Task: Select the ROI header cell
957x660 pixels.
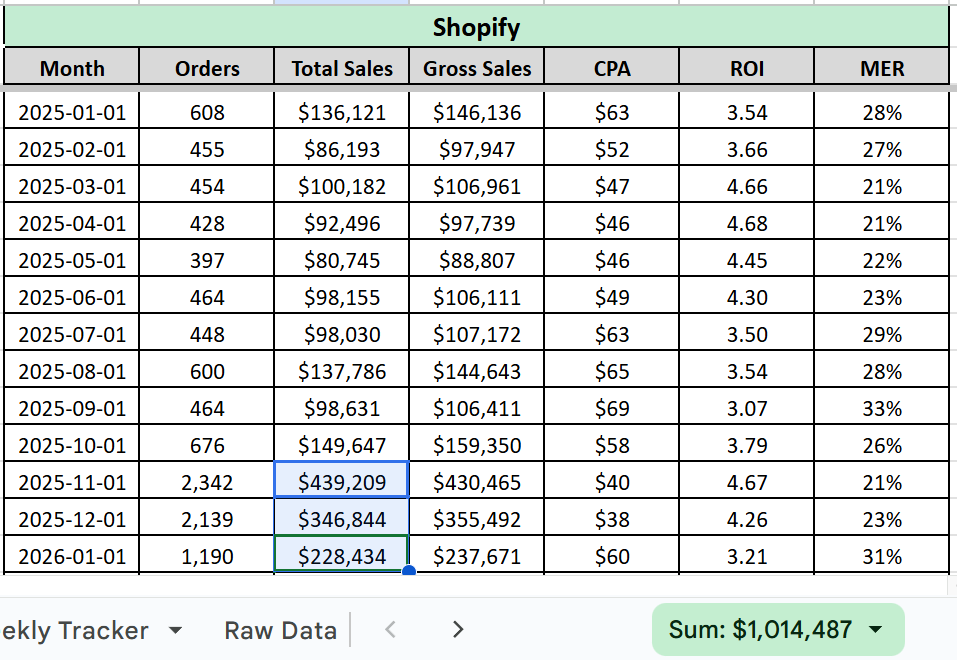Action: [x=747, y=68]
